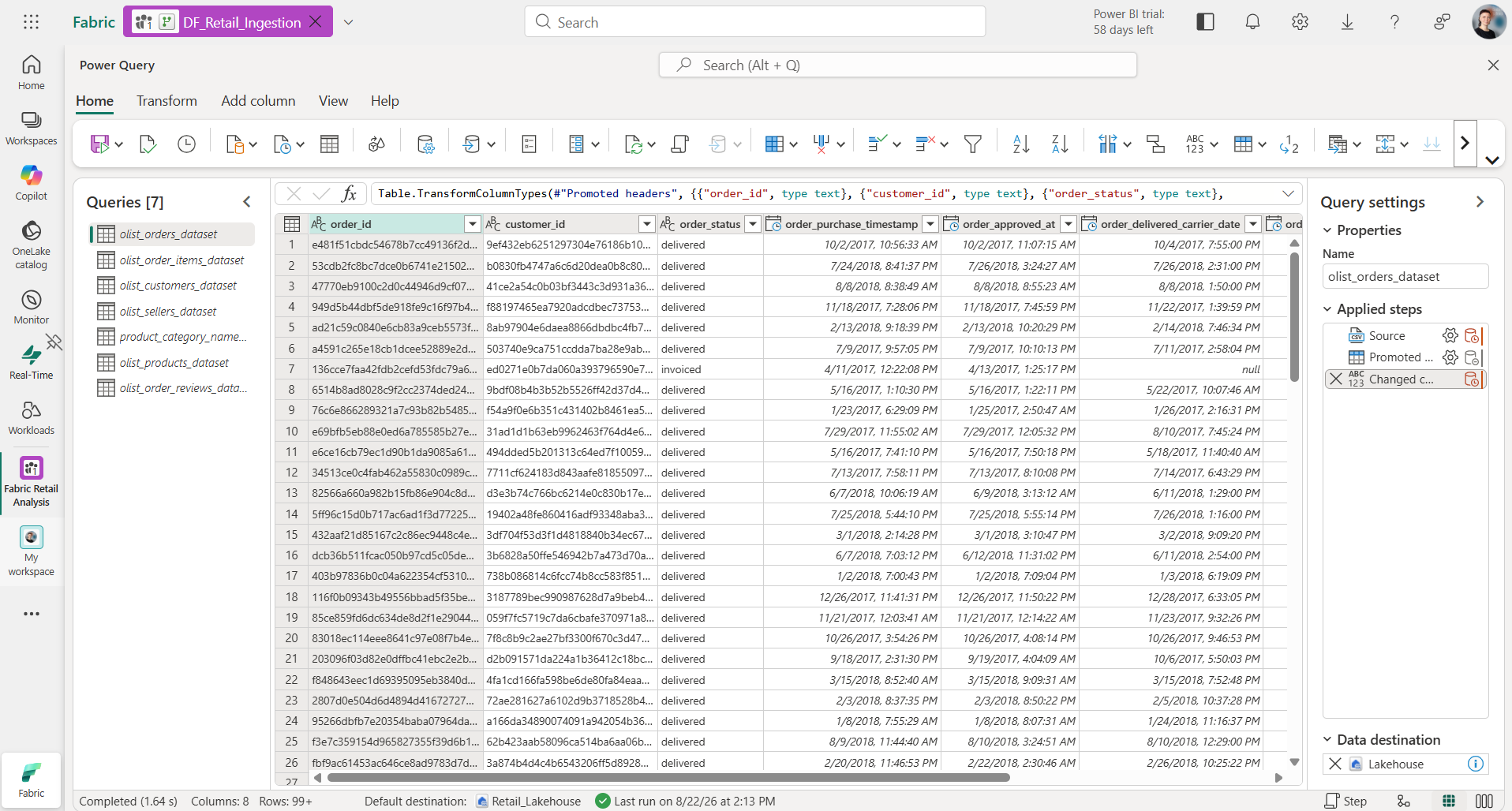The image size is (1512, 811).
Task: Collapse the Applied steps section
Action: click(1327, 309)
